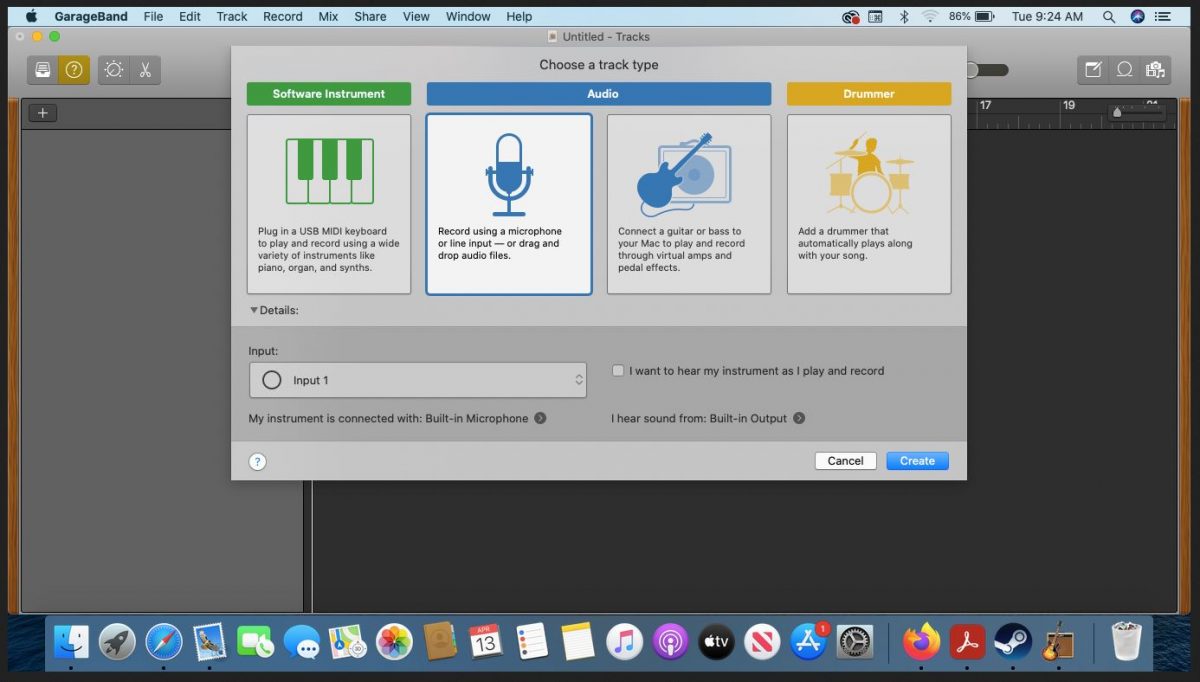The width and height of the screenshot is (1200, 682).
Task: Toggle the Library panel icon
Action: pos(41,69)
